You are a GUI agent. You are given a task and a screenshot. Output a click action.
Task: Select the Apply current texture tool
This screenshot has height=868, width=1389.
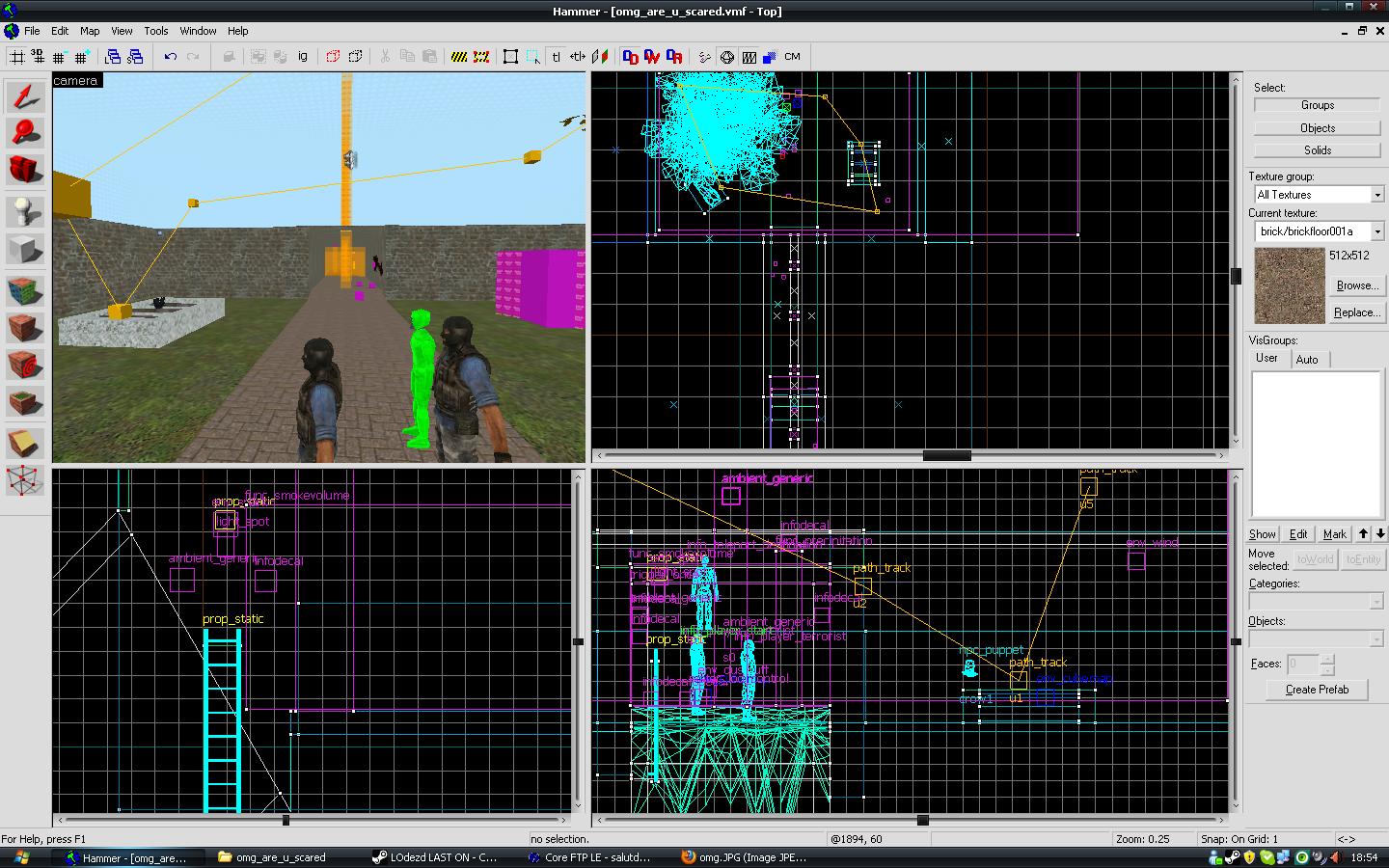click(26, 328)
